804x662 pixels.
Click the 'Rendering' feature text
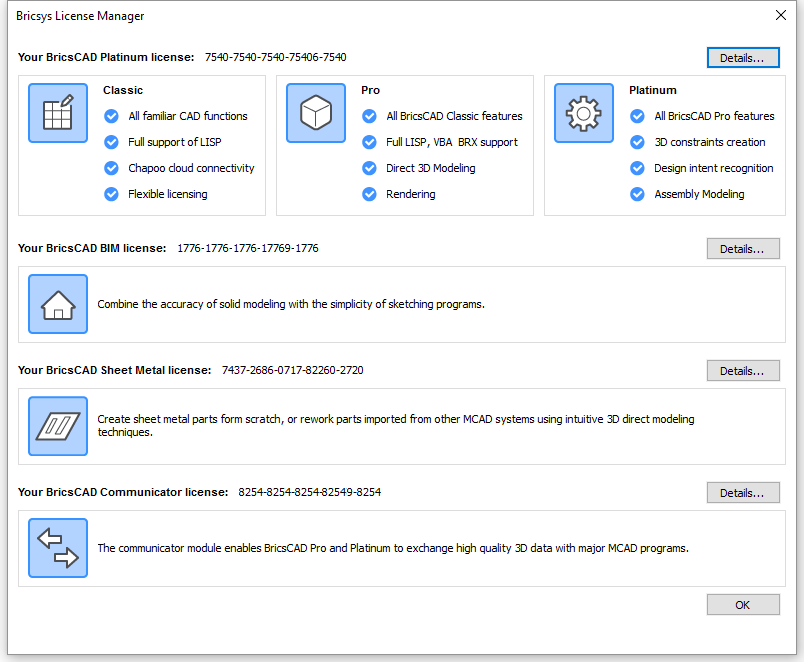pyautogui.click(x=411, y=194)
